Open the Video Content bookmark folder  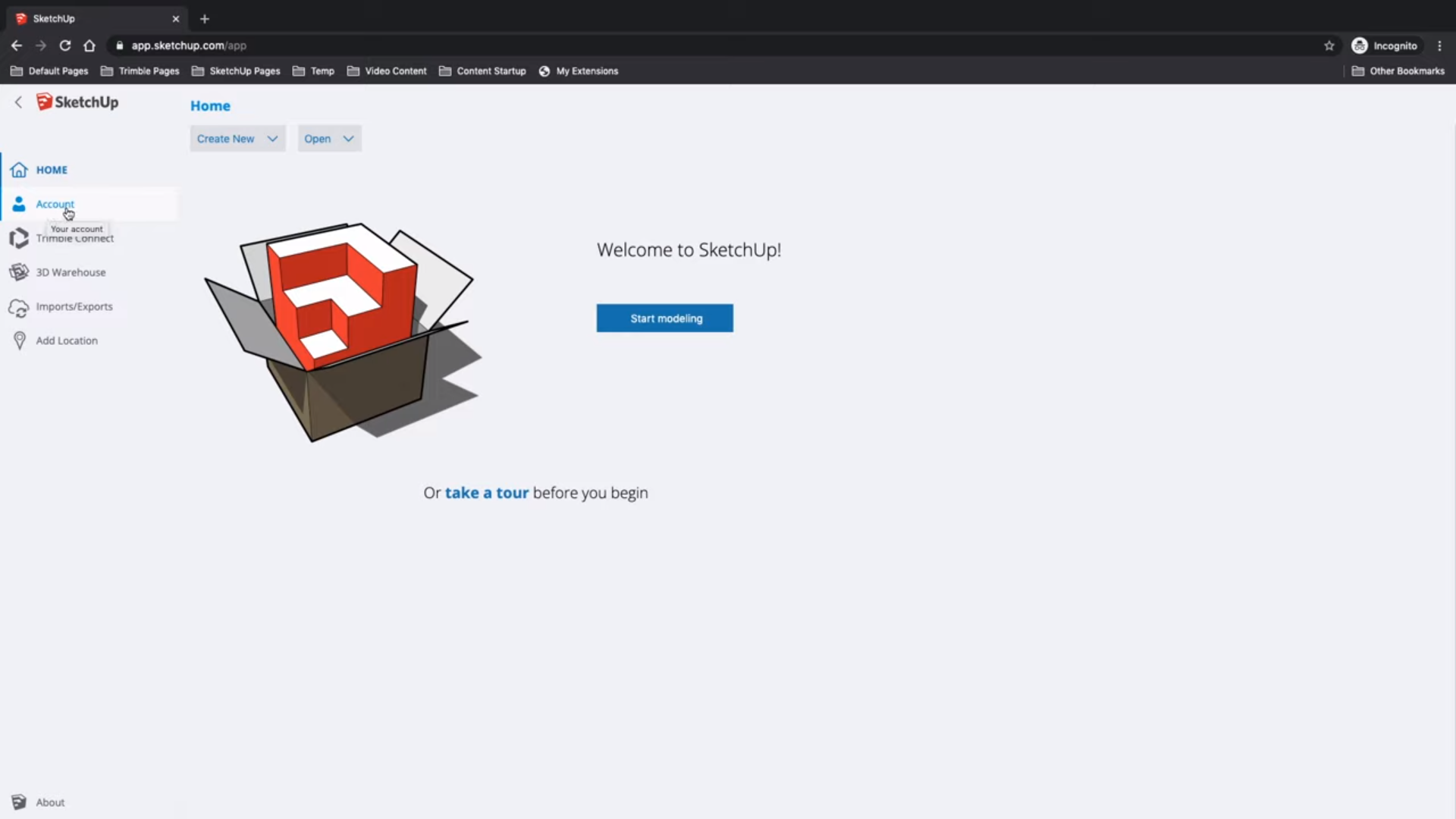pos(387,71)
